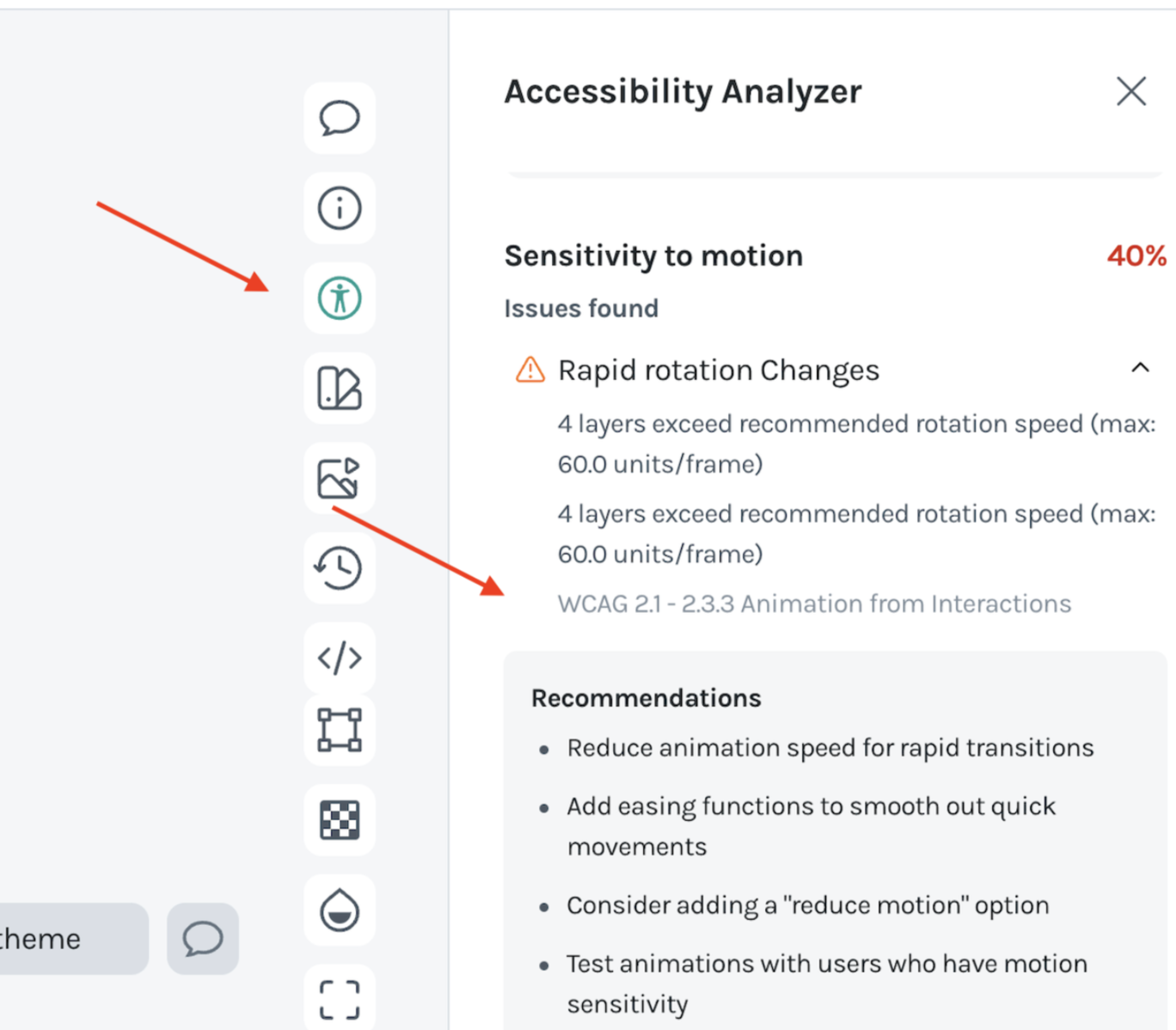
Task: Open the version history clock icon
Action: click(340, 568)
